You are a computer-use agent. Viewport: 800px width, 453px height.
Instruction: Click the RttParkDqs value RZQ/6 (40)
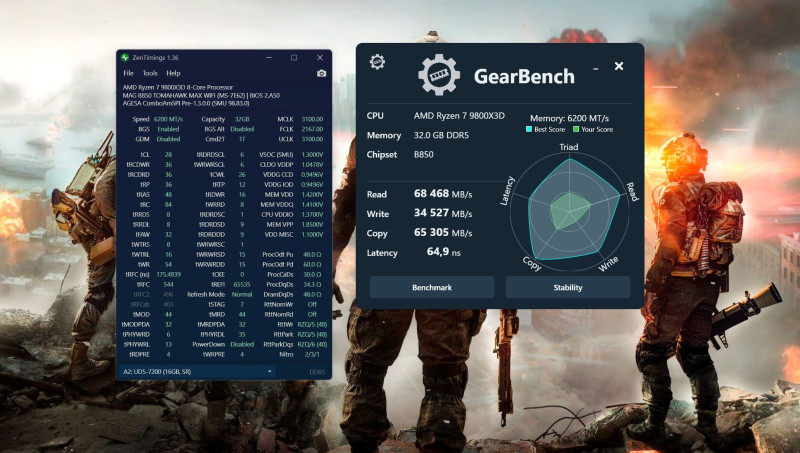(x=312, y=344)
